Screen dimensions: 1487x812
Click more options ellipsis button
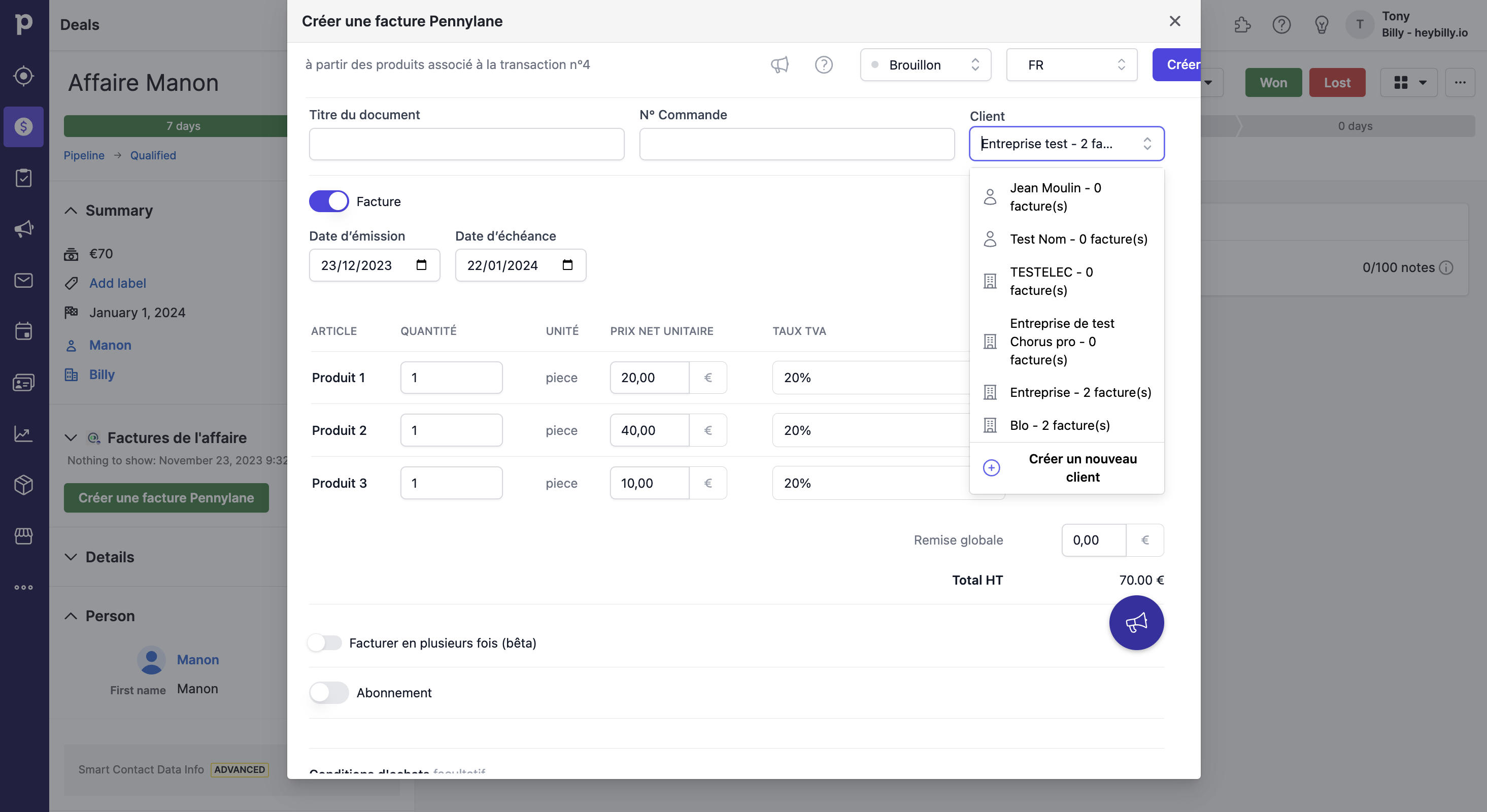click(x=1460, y=83)
